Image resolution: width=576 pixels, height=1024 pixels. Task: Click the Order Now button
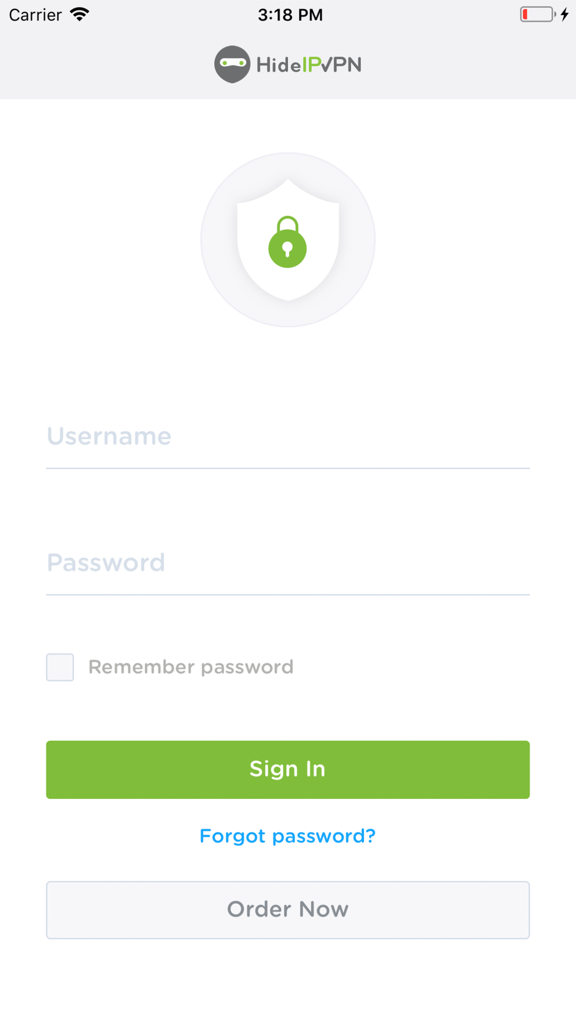tap(287, 909)
